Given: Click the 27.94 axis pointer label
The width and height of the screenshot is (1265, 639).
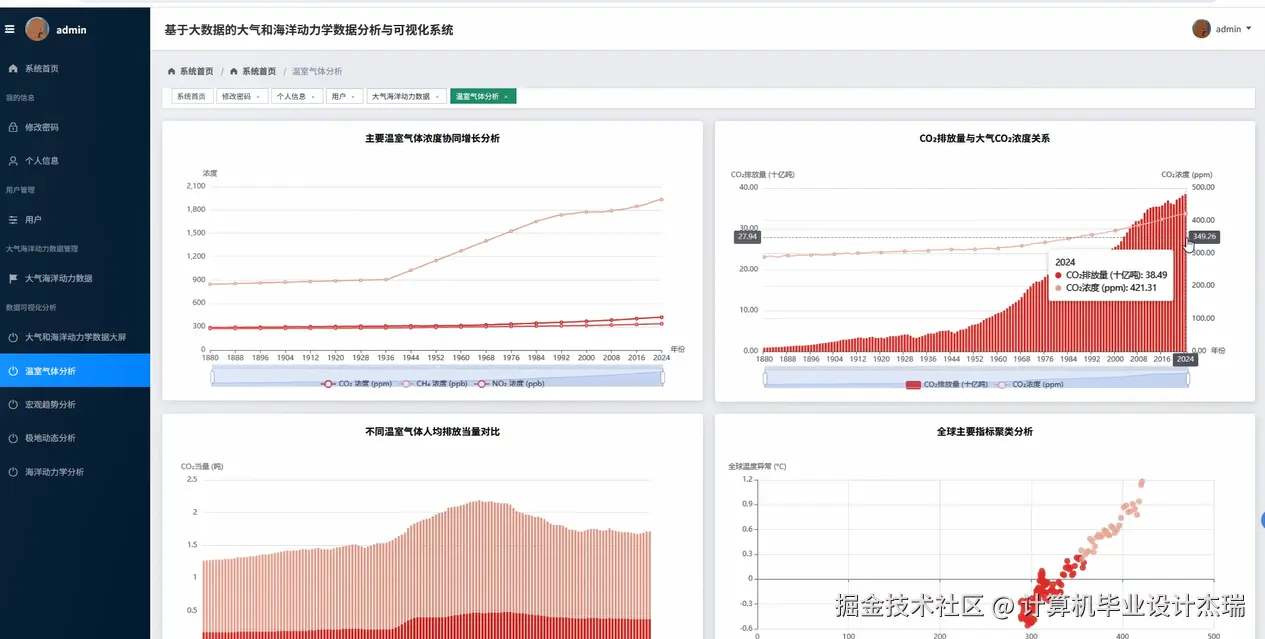Looking at the screenshot, I should 747,237.
